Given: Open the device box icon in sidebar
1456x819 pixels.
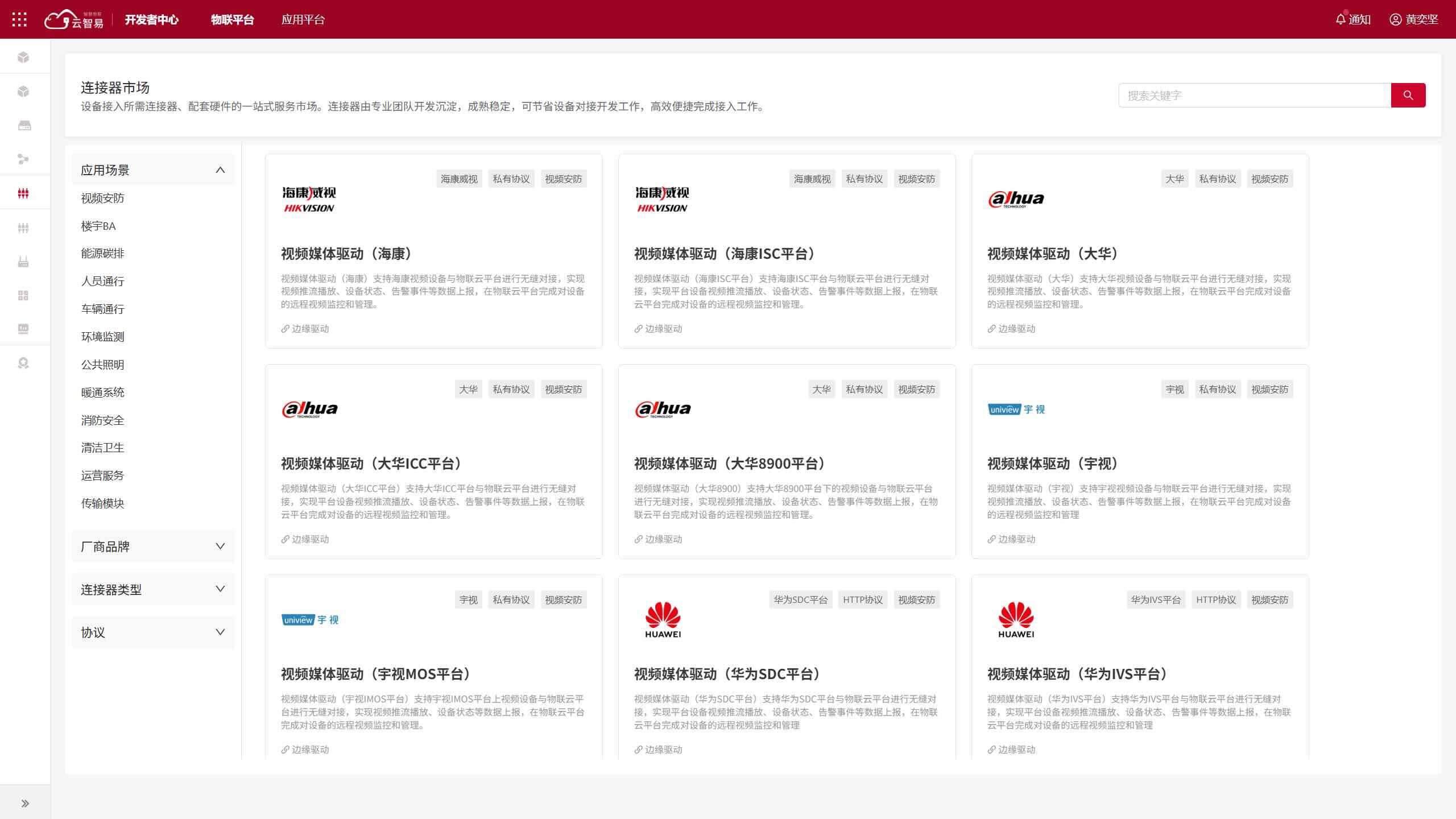Looking at the screenshot, I should [x=24, y=125].
